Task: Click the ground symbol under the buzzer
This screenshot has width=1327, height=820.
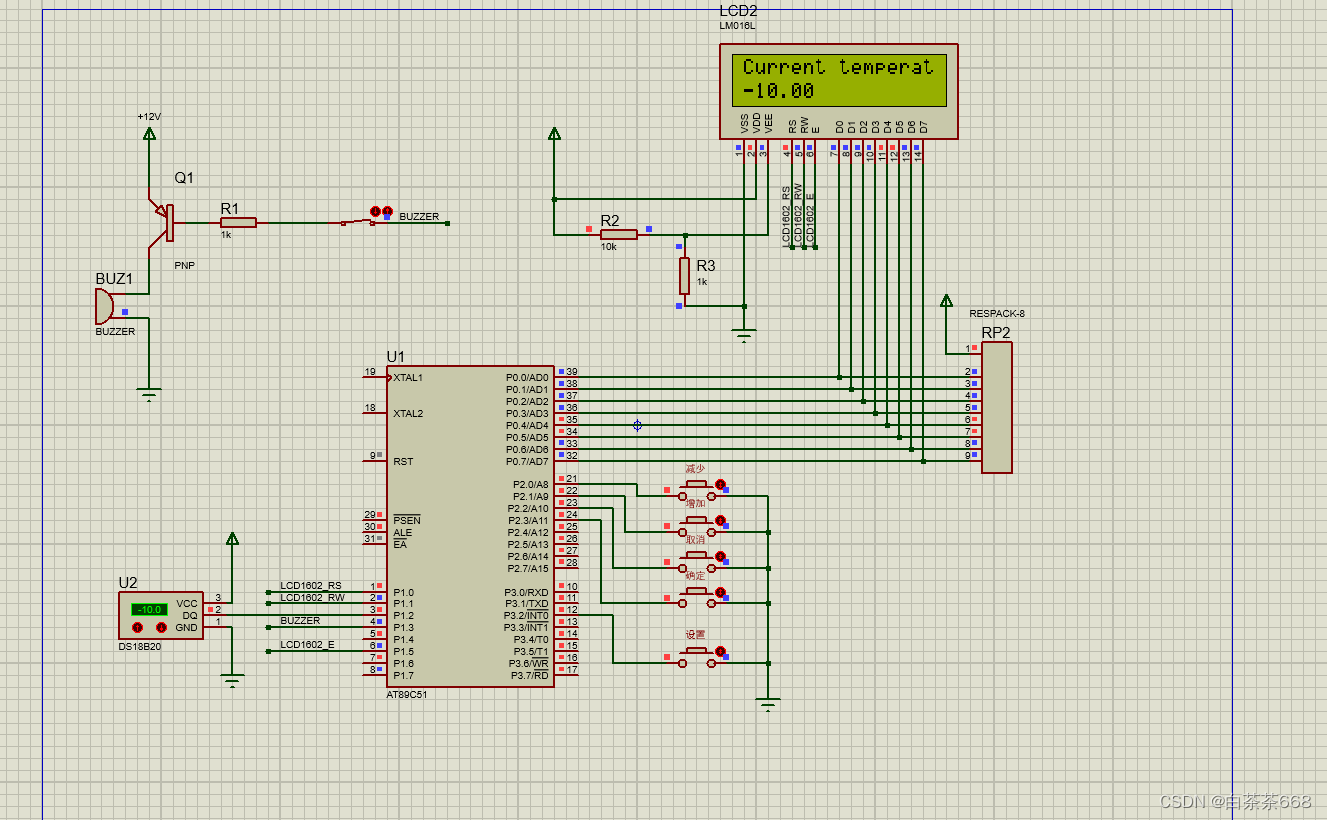Action: pyautogui.click(x=149, y=394)
